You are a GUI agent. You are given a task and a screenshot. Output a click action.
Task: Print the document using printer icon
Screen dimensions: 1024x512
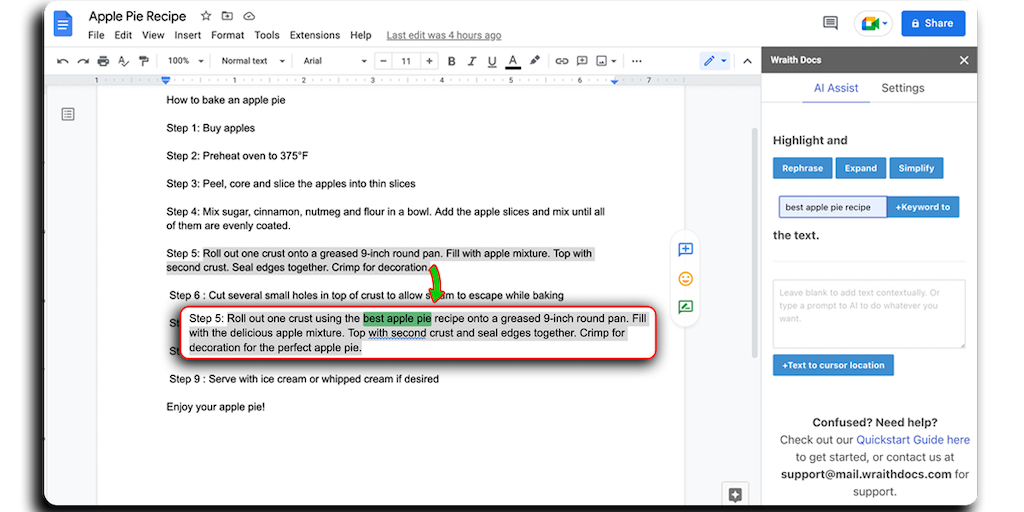point(104,61)
